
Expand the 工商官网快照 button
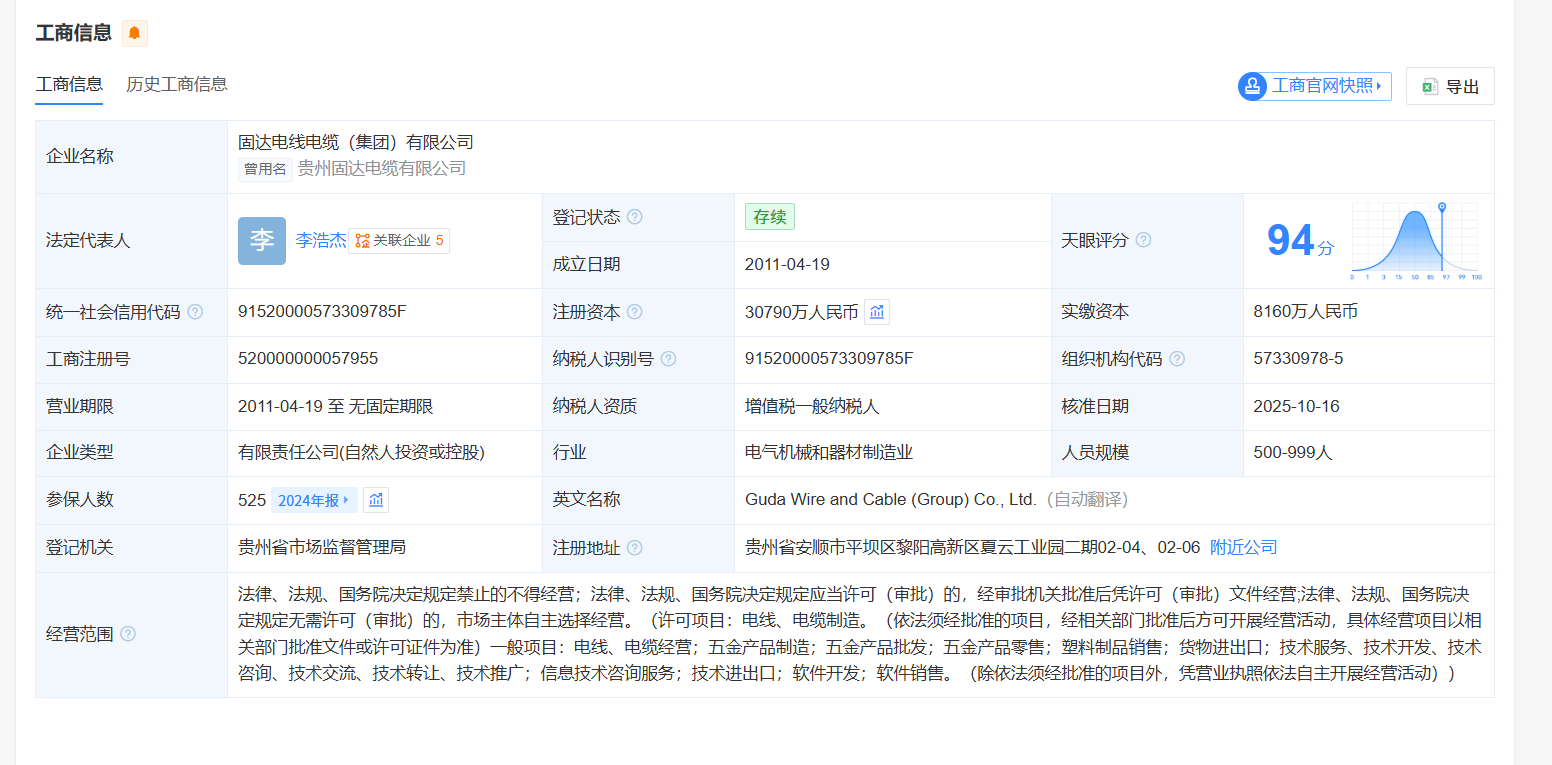(x=1315, y=86)
